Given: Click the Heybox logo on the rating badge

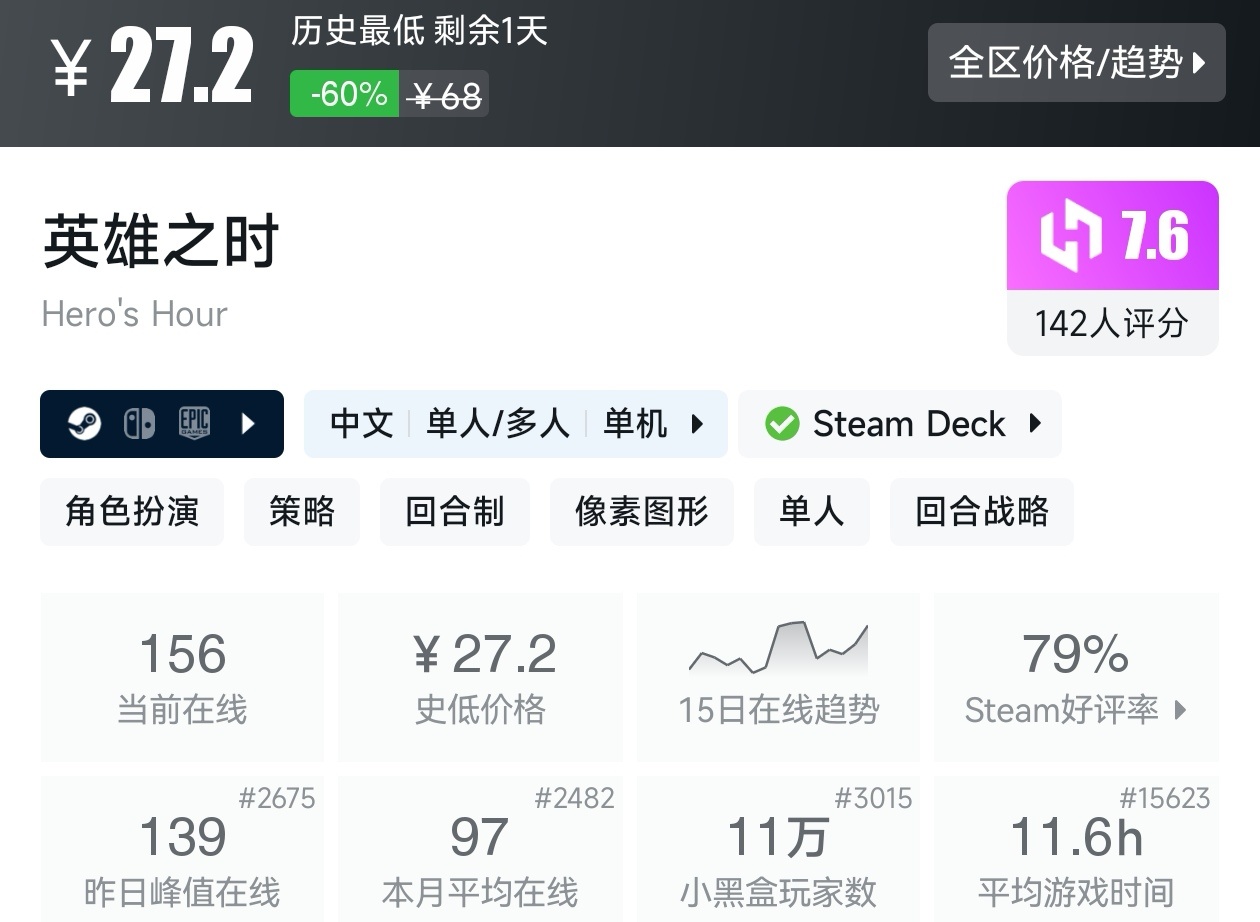Looking at the screenshot, I should pyautogui.click(x=1070, y=236).
